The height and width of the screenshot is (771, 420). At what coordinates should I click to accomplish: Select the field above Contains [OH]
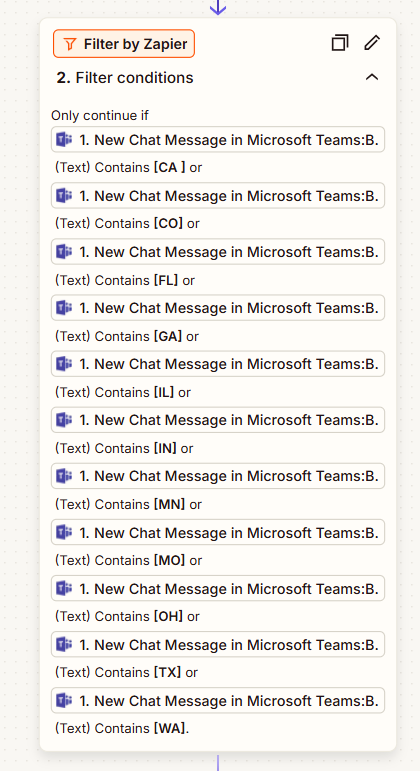(218, 588)
